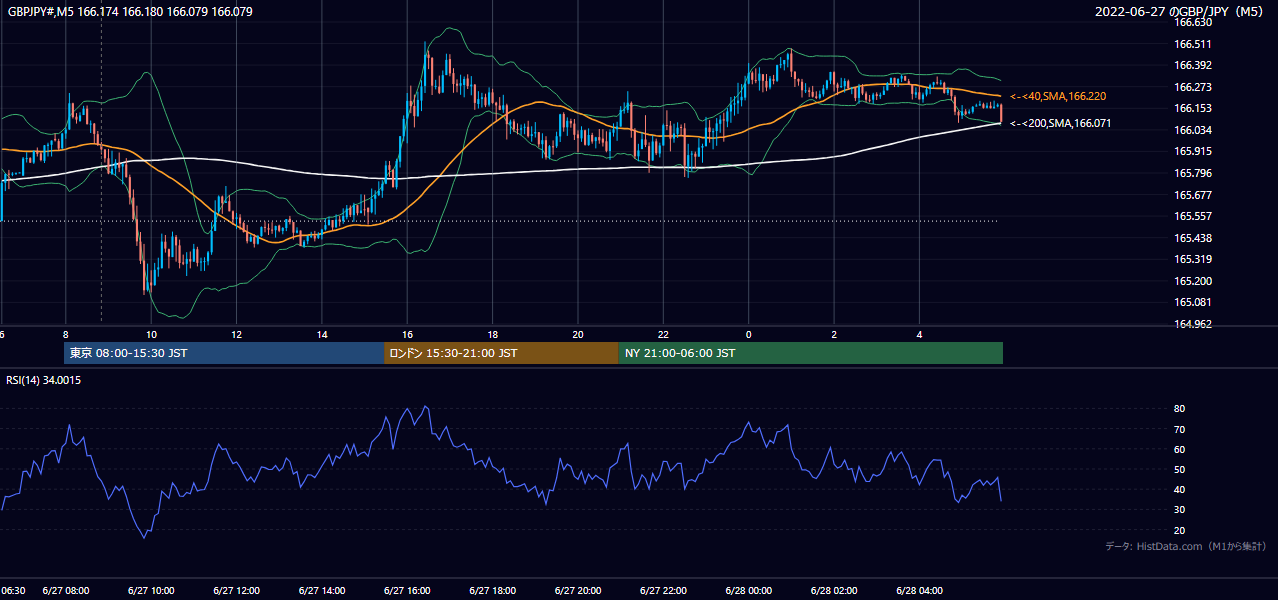Click price axis value 165.796

tap(1193, 173)
